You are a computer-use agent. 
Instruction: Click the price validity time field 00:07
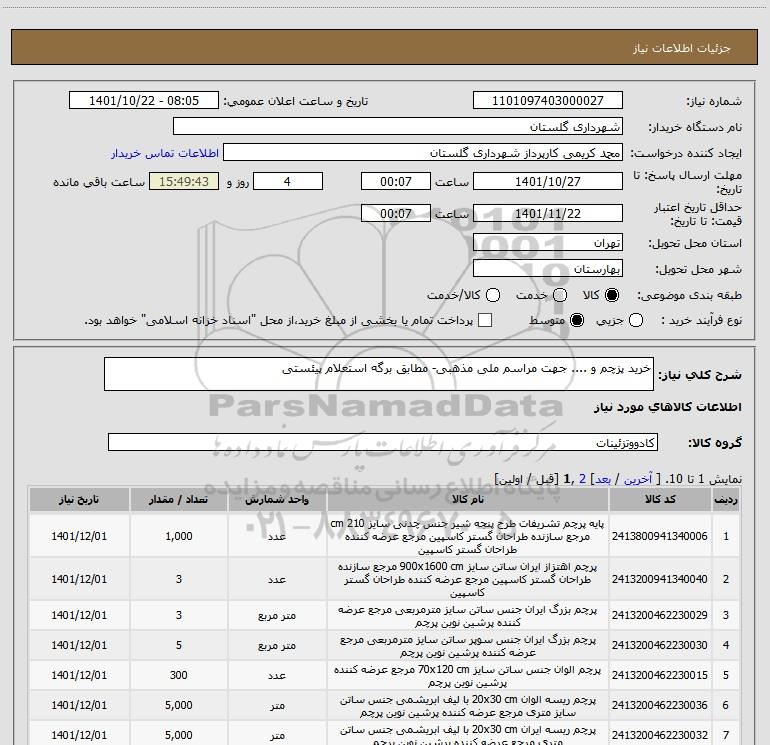click(x=396, y=214)
